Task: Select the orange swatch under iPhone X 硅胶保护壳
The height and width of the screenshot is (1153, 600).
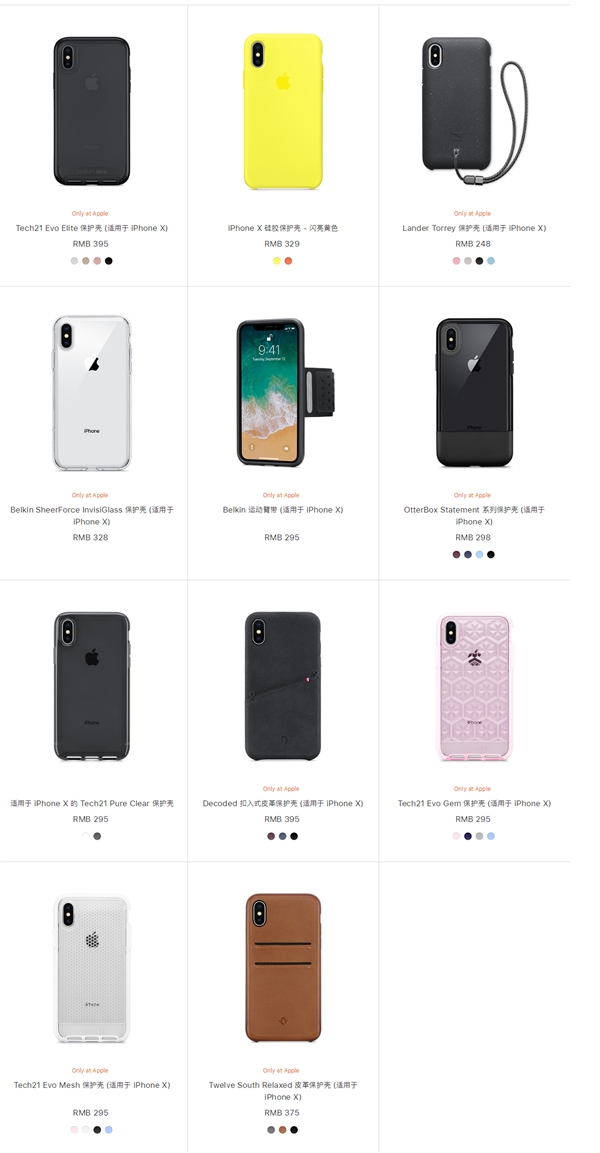Action: click(289, 261)
